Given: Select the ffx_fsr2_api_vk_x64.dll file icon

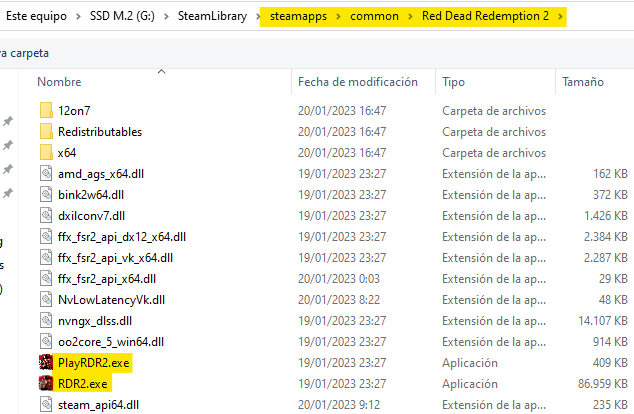Looking at the screenshot, I should [x=46, y=258].
